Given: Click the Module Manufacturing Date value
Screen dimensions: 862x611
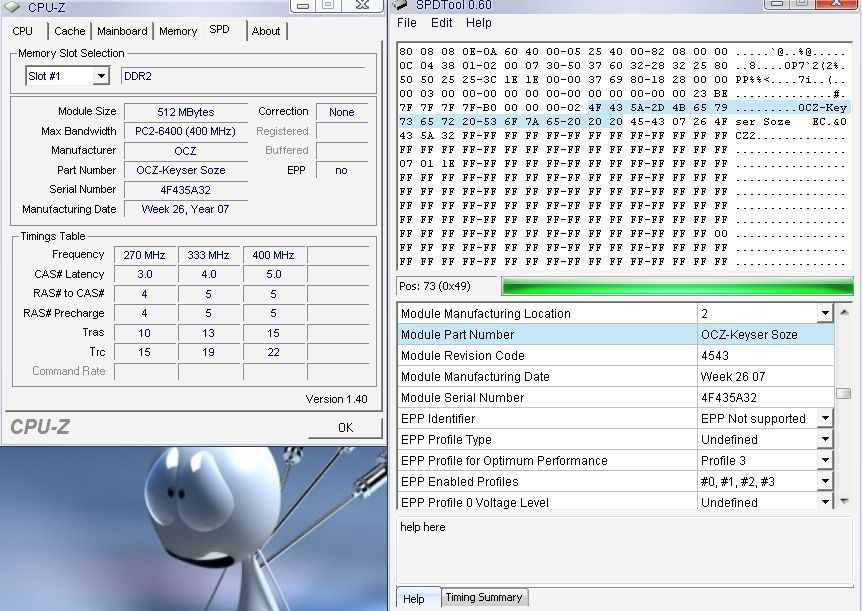Looking at the screenshot, I should [x=765, y=377].
